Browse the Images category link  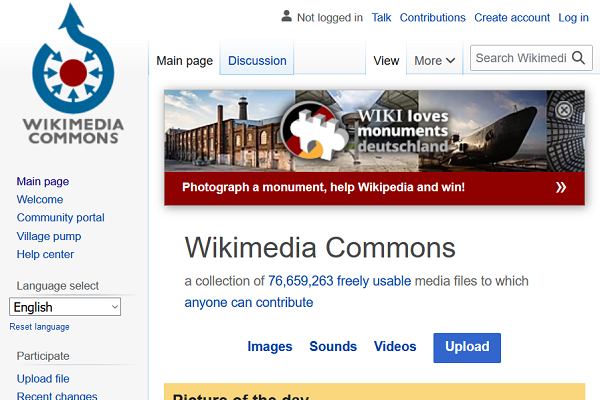coord(270,347)
